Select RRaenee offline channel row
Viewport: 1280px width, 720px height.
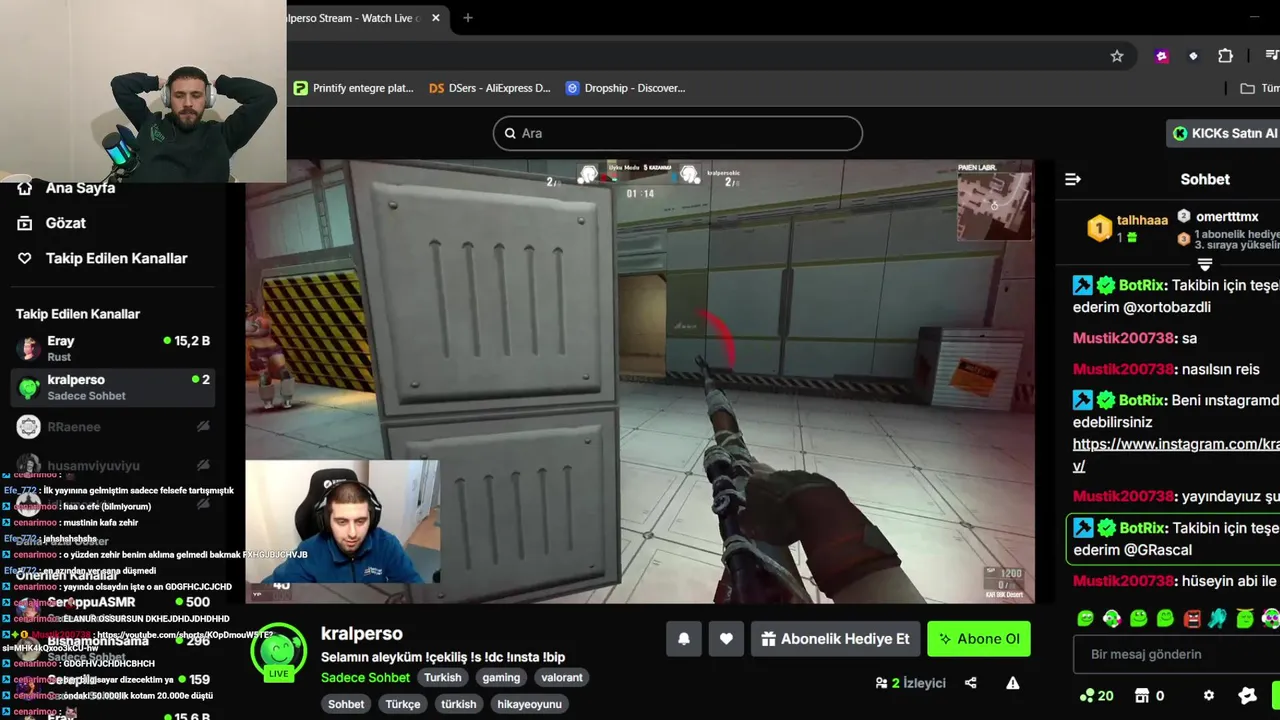pyautogui.click(x=112, y=427)
